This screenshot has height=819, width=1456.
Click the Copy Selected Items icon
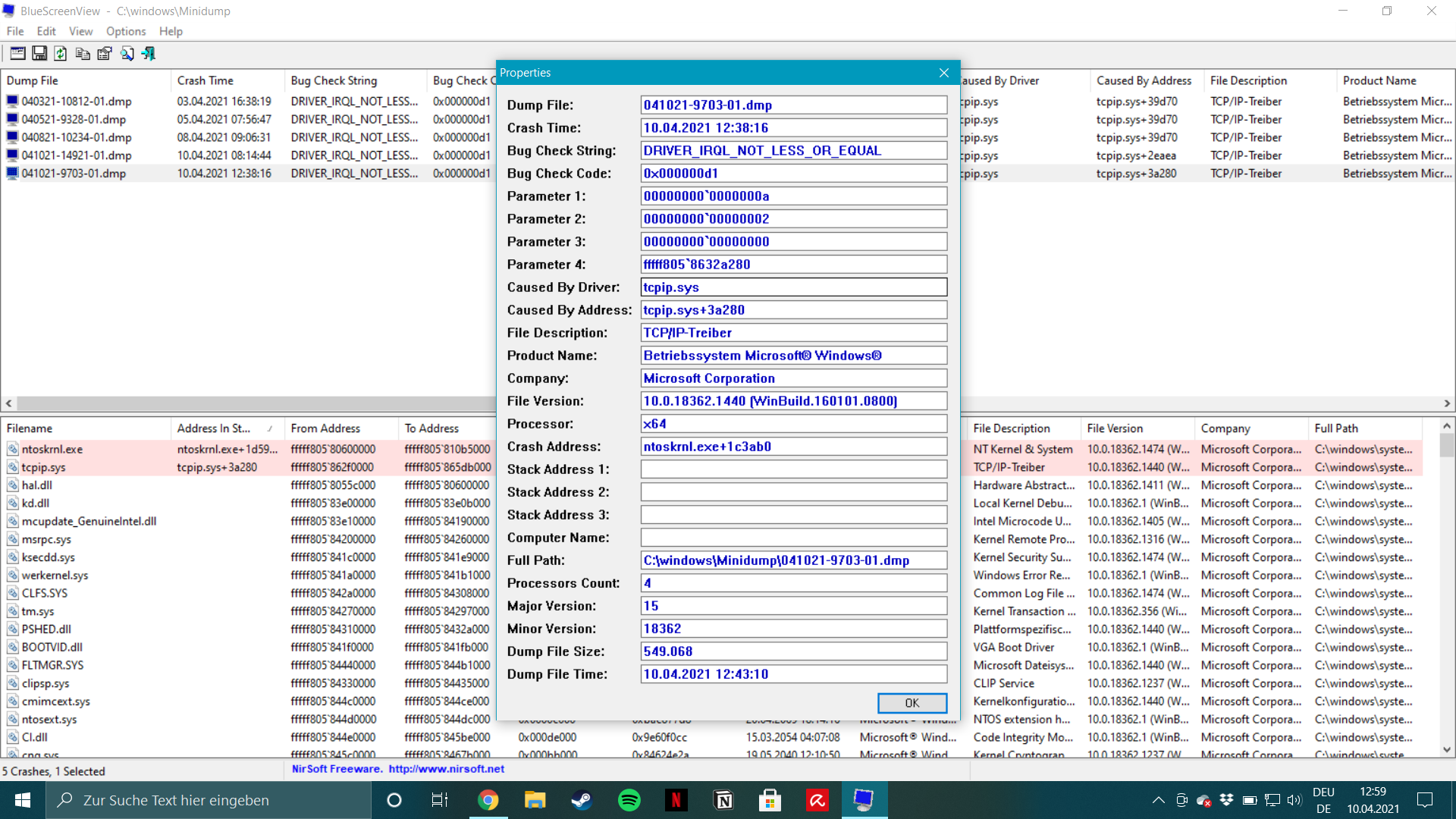[83, 53]
